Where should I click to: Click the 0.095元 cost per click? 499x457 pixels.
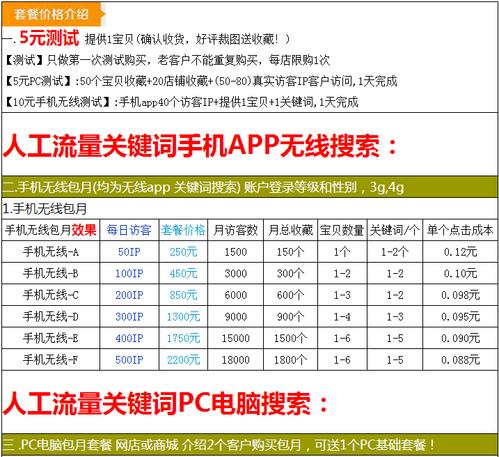pos(460,317)
